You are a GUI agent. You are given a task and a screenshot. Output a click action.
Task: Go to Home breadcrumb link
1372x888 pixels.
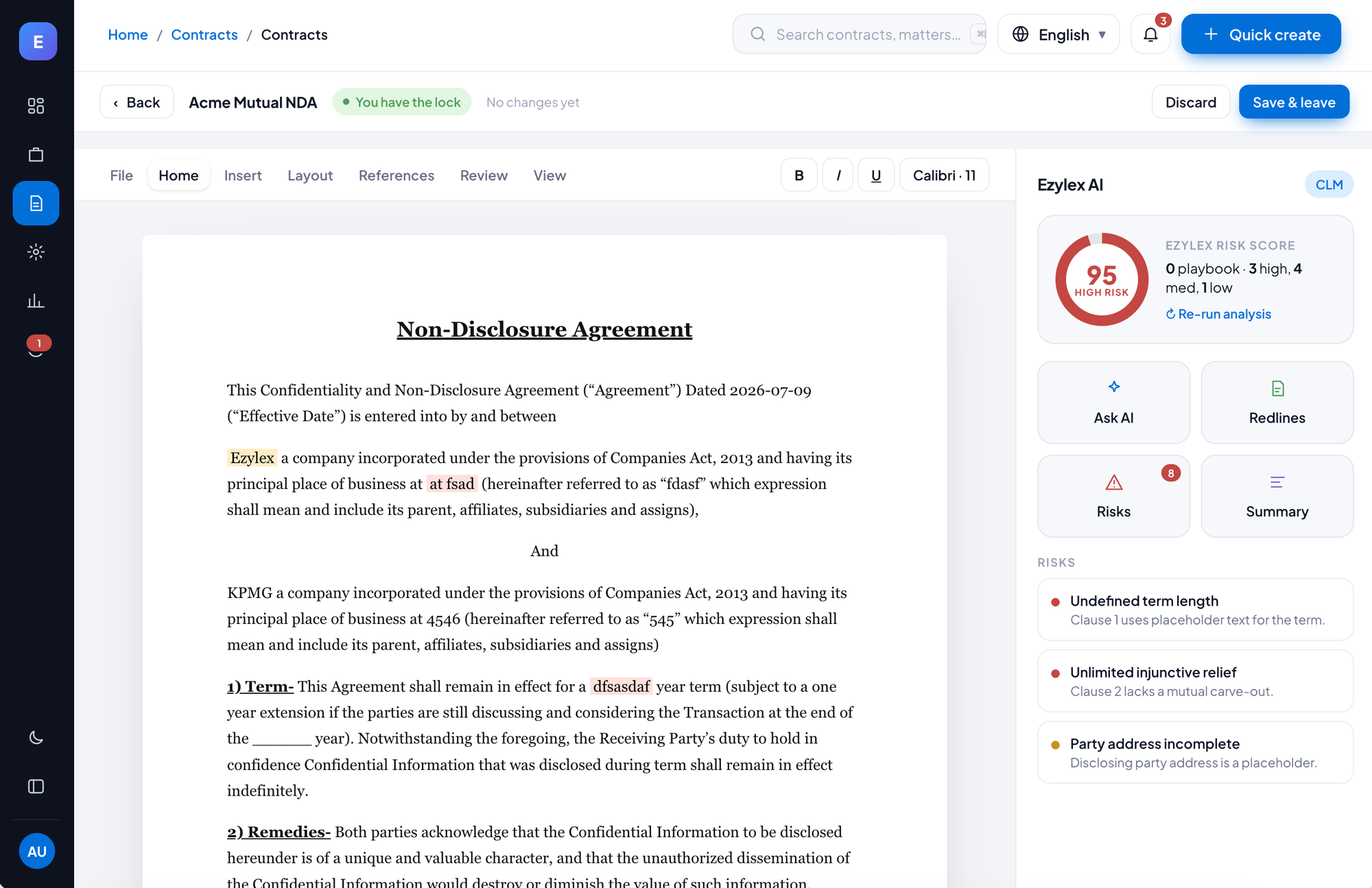click(128, 35)
